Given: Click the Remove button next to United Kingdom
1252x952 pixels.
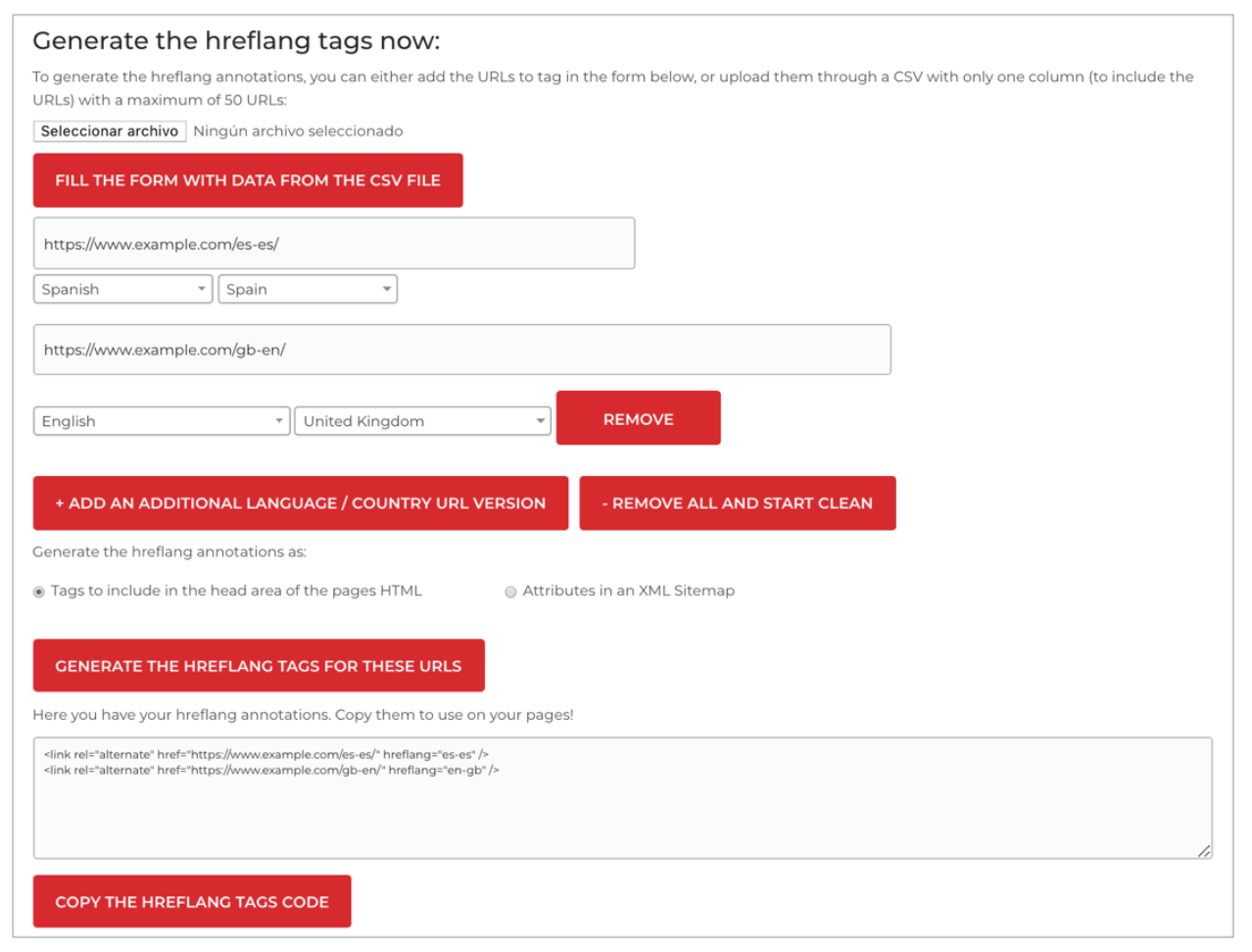Looking at the screenshot, I should coord(639,418).
